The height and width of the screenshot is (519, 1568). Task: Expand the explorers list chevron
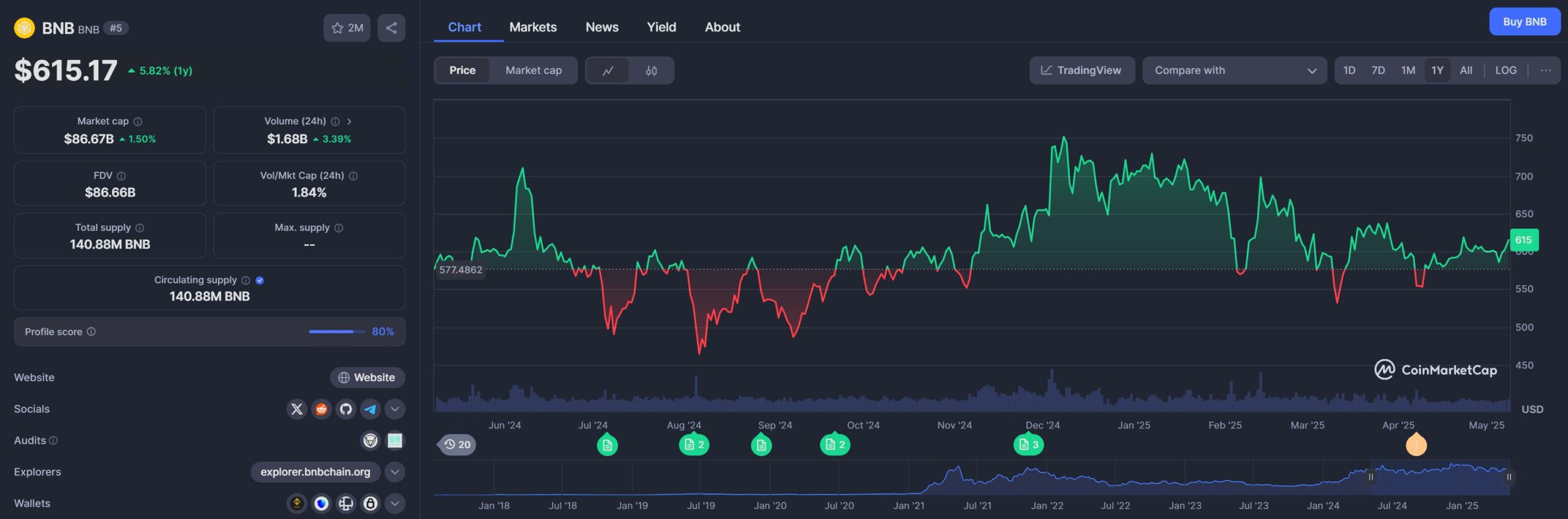pyautogui.click(x=395, y=472)
